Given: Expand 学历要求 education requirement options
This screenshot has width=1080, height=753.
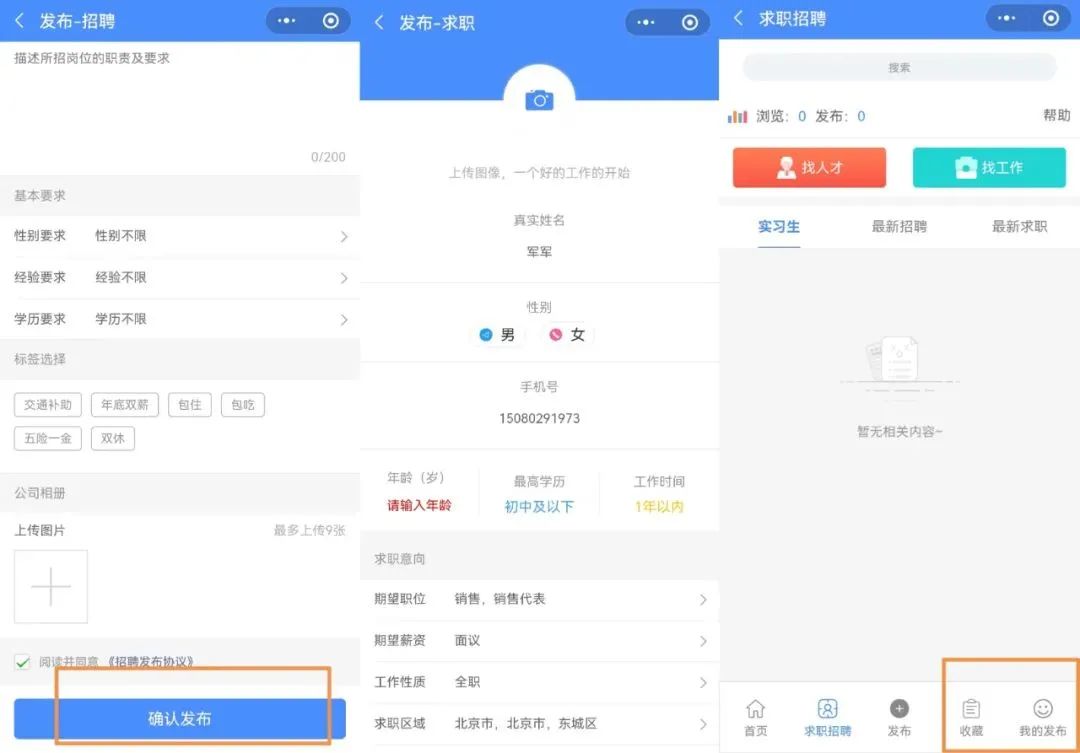Looking at the screenshot, I should [x=180, y=318].
